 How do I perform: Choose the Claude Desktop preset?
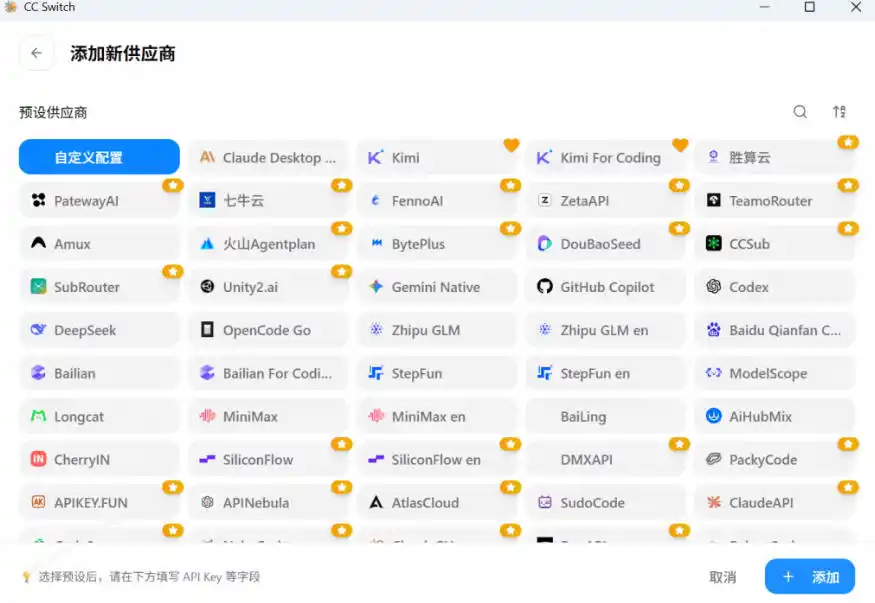click(x=268, y=157)
